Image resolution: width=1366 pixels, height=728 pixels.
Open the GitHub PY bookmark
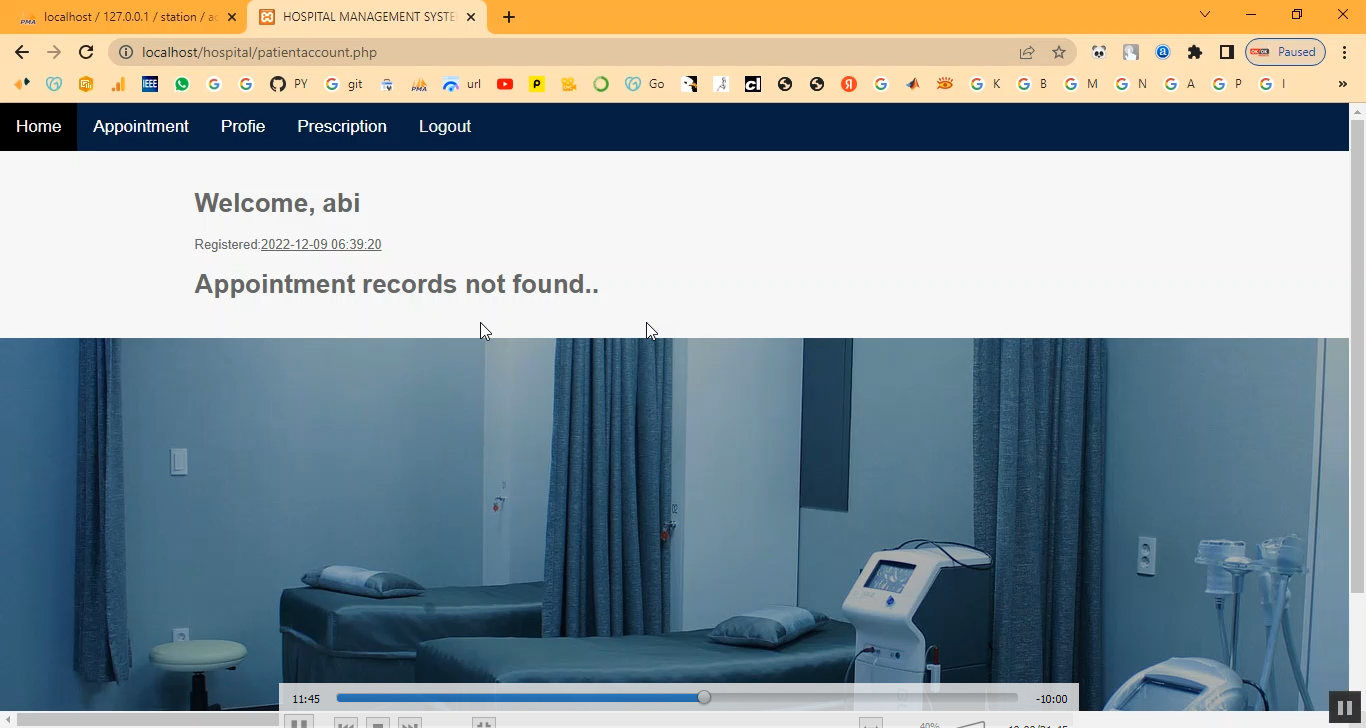288,85
